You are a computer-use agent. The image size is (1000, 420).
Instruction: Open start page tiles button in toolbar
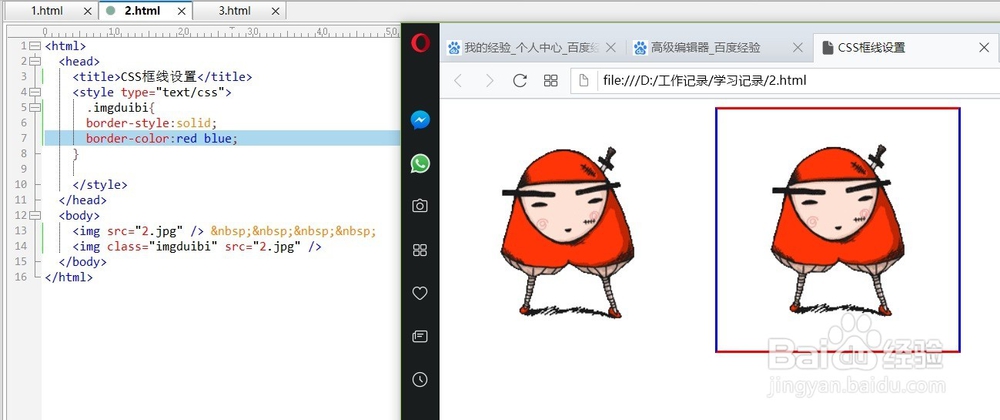click(x=550, y=80)
